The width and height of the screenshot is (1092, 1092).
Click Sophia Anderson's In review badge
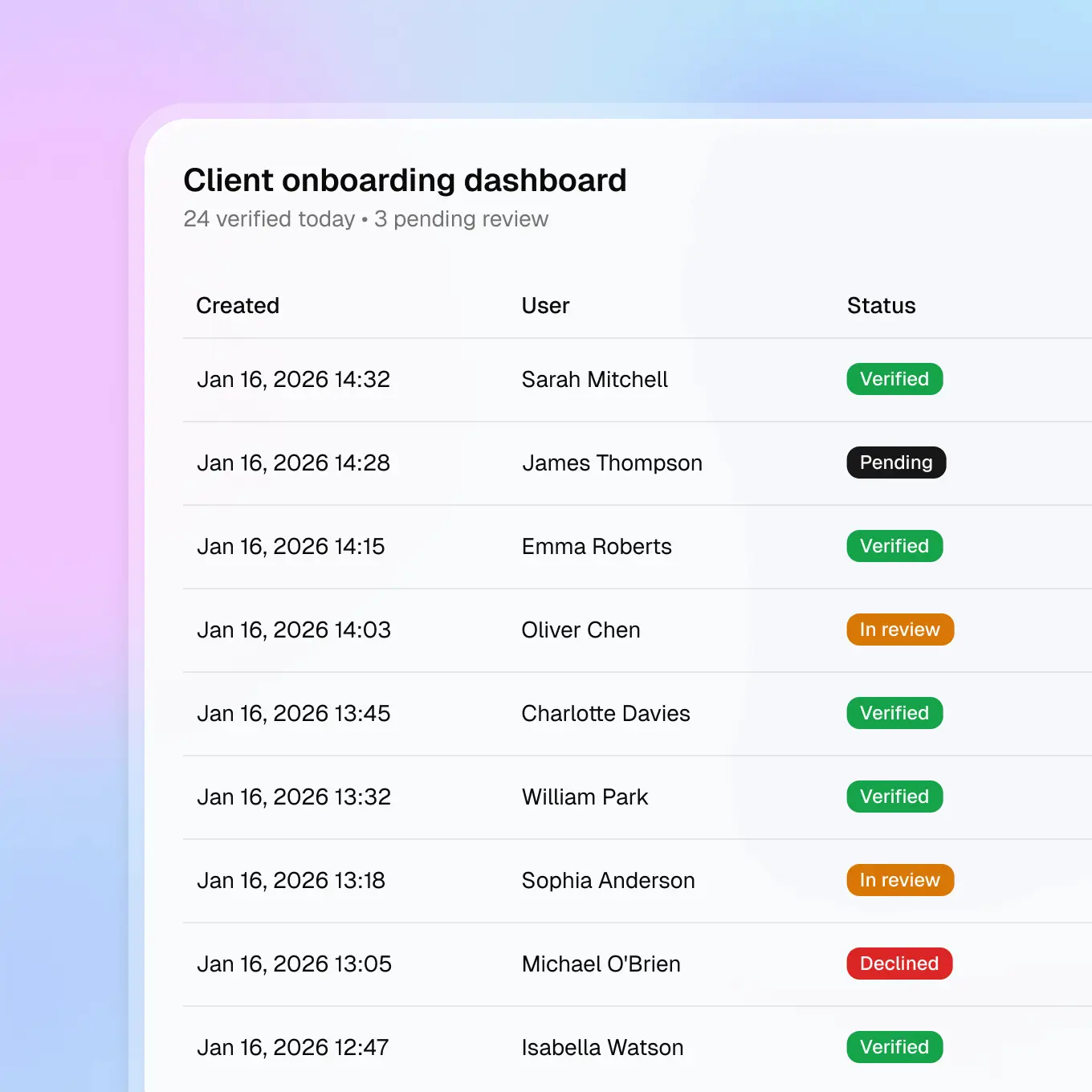900,880
